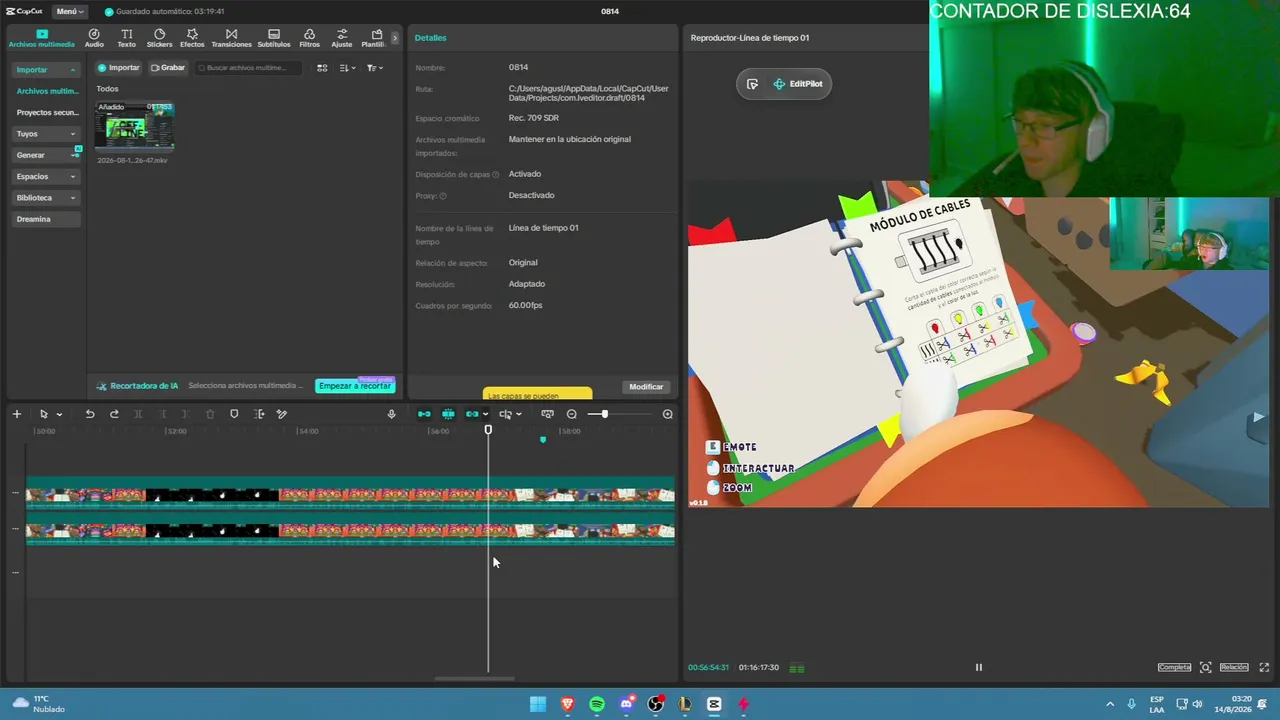Image resolution: width=1280 pixels, height=720 pixels.
Task: Zoom out the timeline
Action: 572,414
